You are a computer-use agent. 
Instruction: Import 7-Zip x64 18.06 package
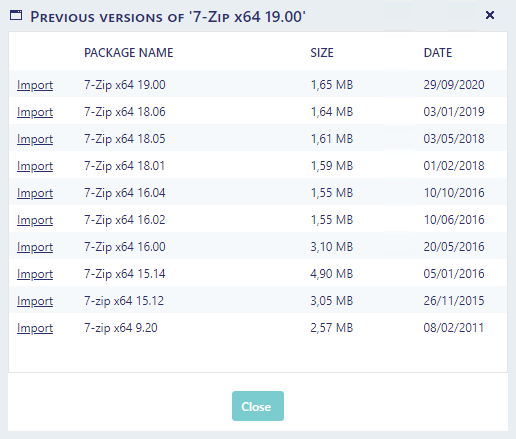click(x=35, y=112)
